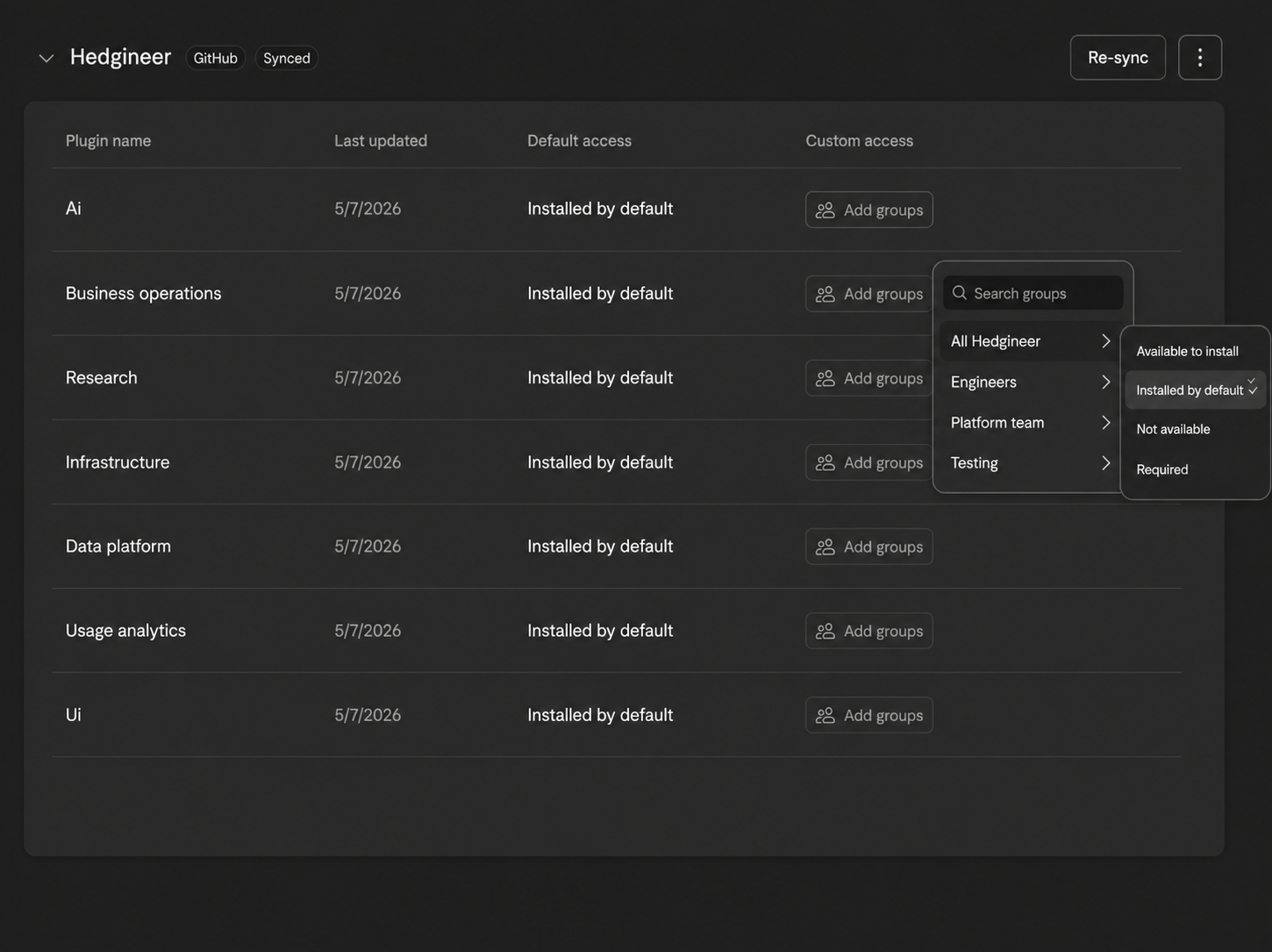Screen dimensions: 1272x952
Task: Add groups for the Ui plugin
Action: 869,715
